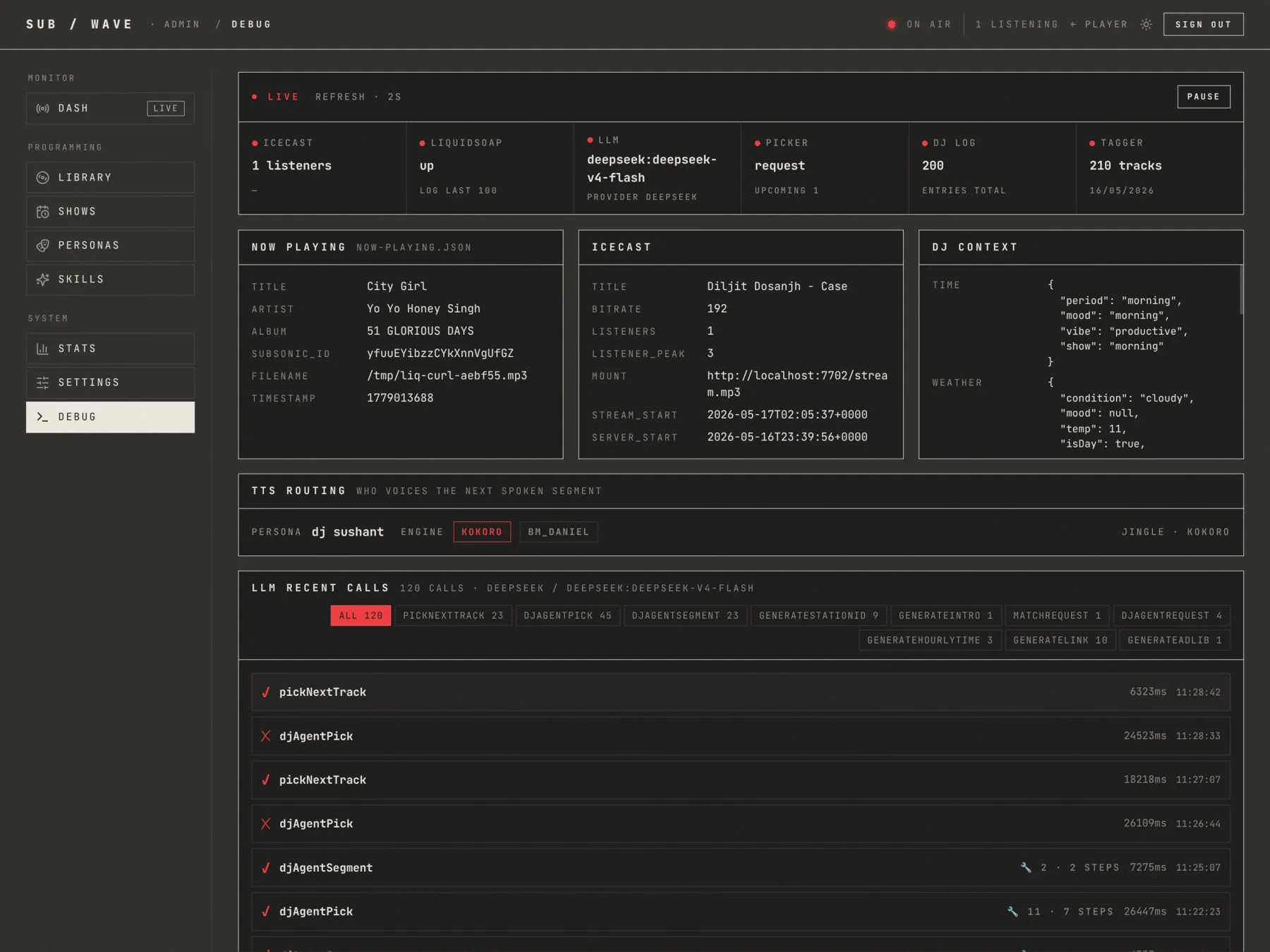
Task: Toggle the light/dark theme sun icon
Action: pos(1147,24)
